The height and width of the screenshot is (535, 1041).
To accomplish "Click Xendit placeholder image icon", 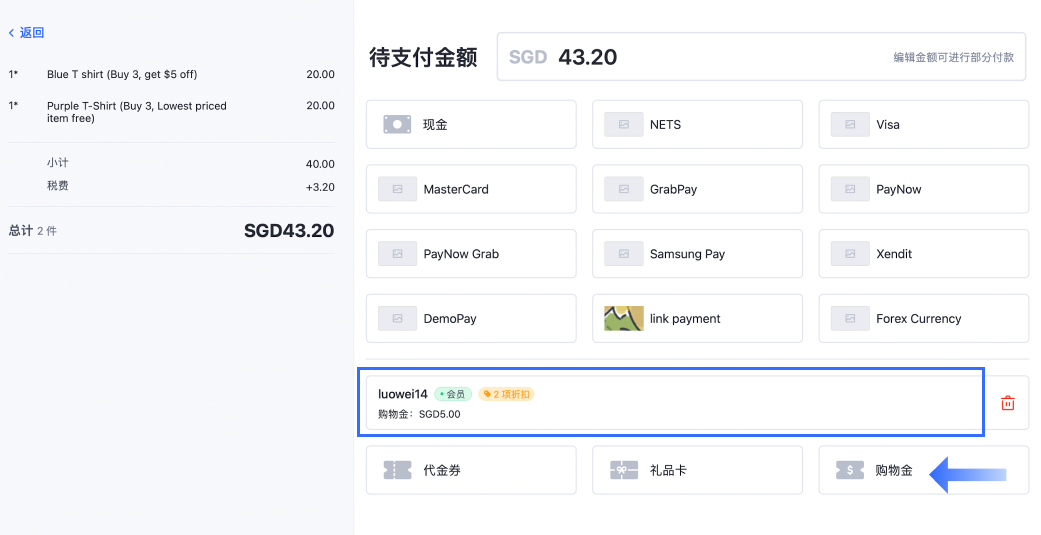I will tap(850, 254).
